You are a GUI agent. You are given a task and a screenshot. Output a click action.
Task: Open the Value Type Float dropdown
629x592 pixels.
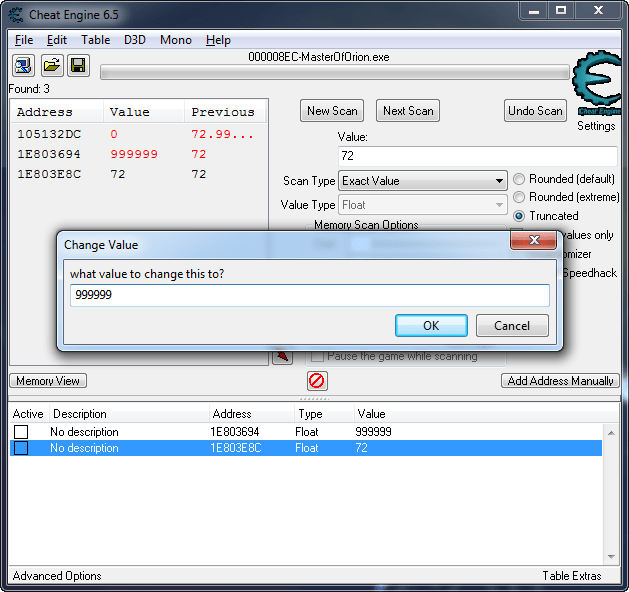coord(423,205)
